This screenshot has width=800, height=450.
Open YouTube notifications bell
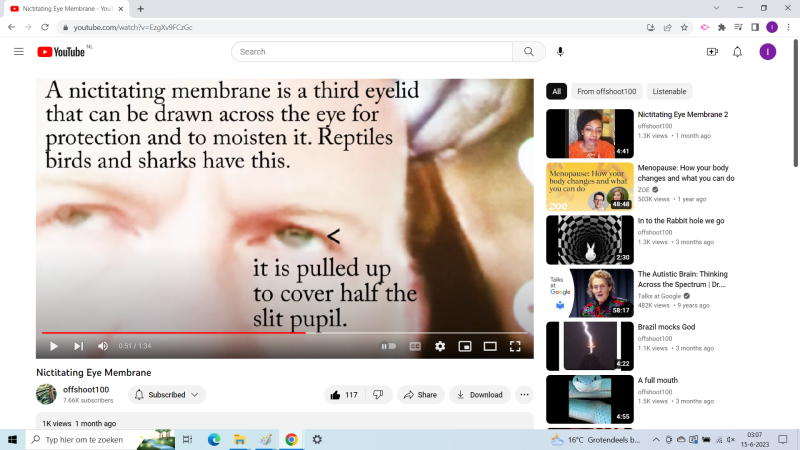click(x=737, y=52)
